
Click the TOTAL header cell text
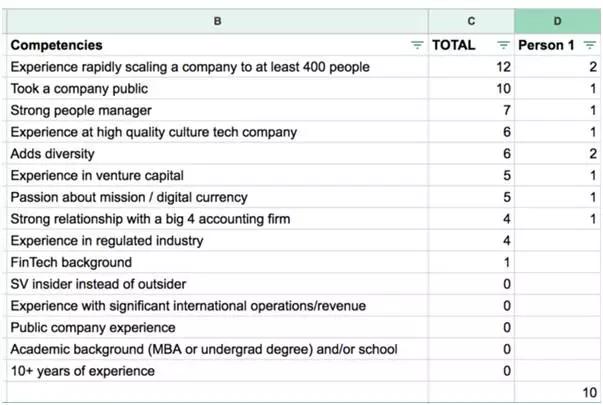(x=454, y=45)
